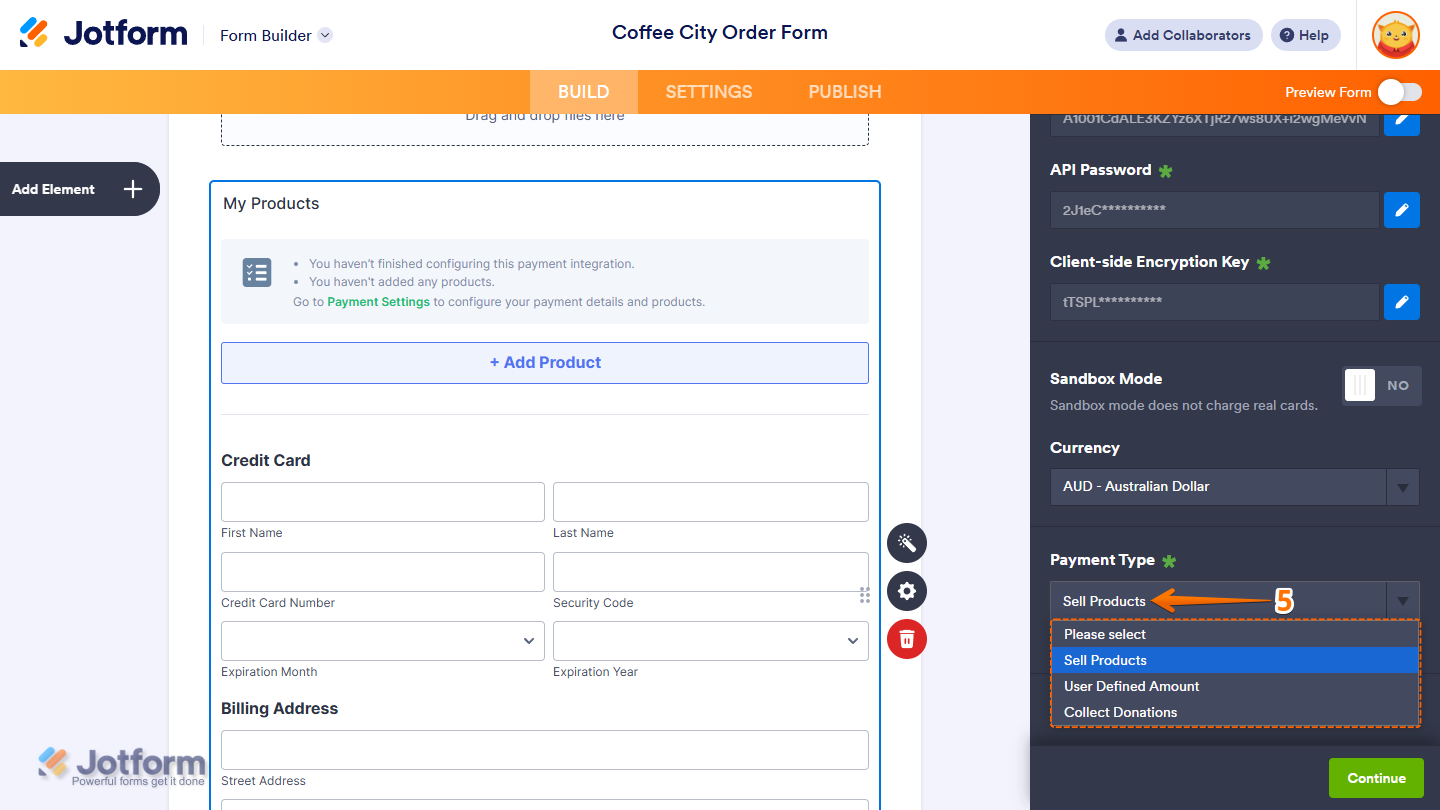Image resolution: width=1440 pixels, height=810 pixels.
Task: Toggle Sandbox Mode switch
Action: (1381, 385)
